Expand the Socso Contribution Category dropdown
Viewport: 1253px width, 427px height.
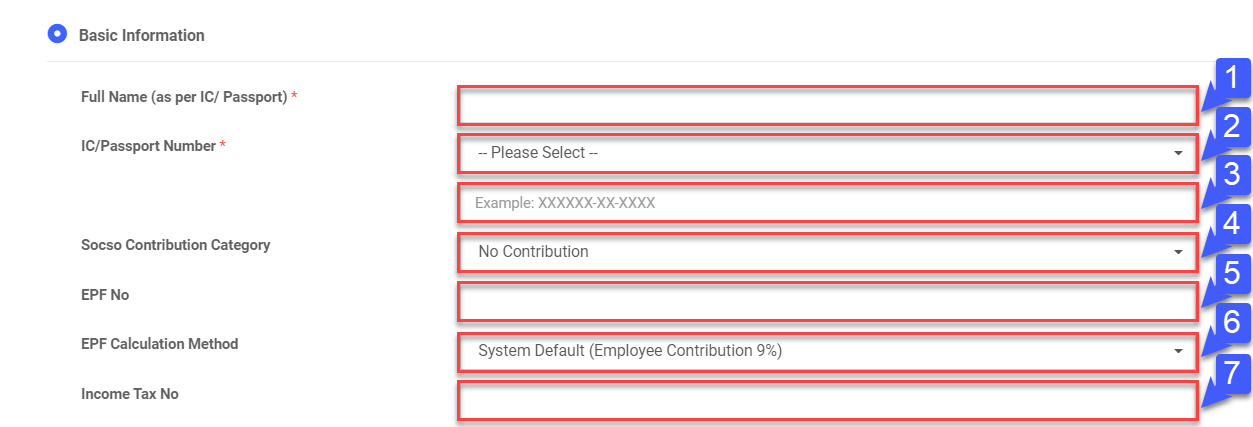(827, 252)
